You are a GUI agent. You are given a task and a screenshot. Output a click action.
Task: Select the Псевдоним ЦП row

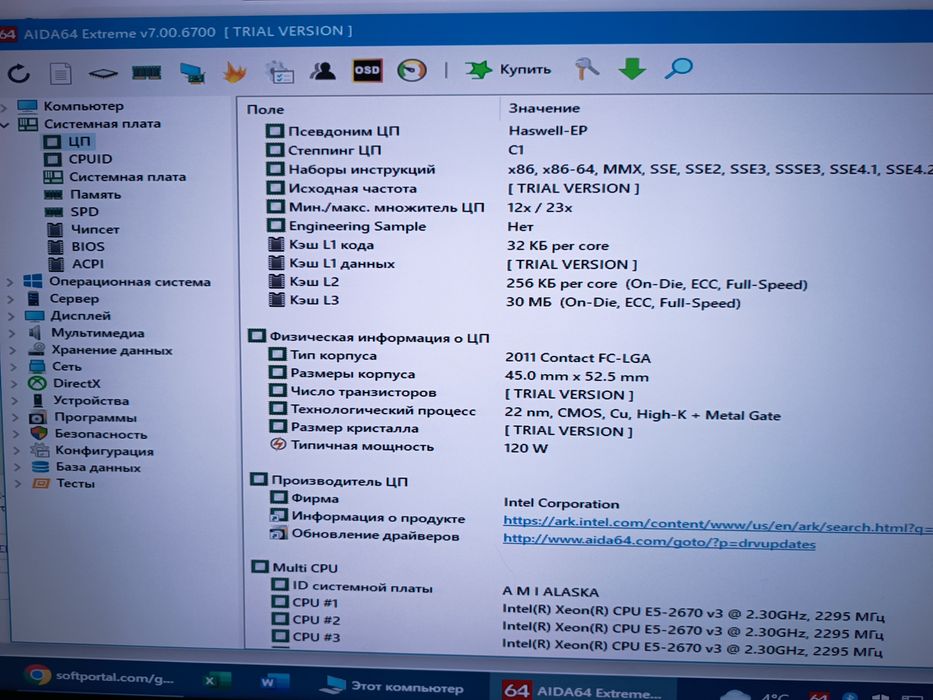[344, 131]
